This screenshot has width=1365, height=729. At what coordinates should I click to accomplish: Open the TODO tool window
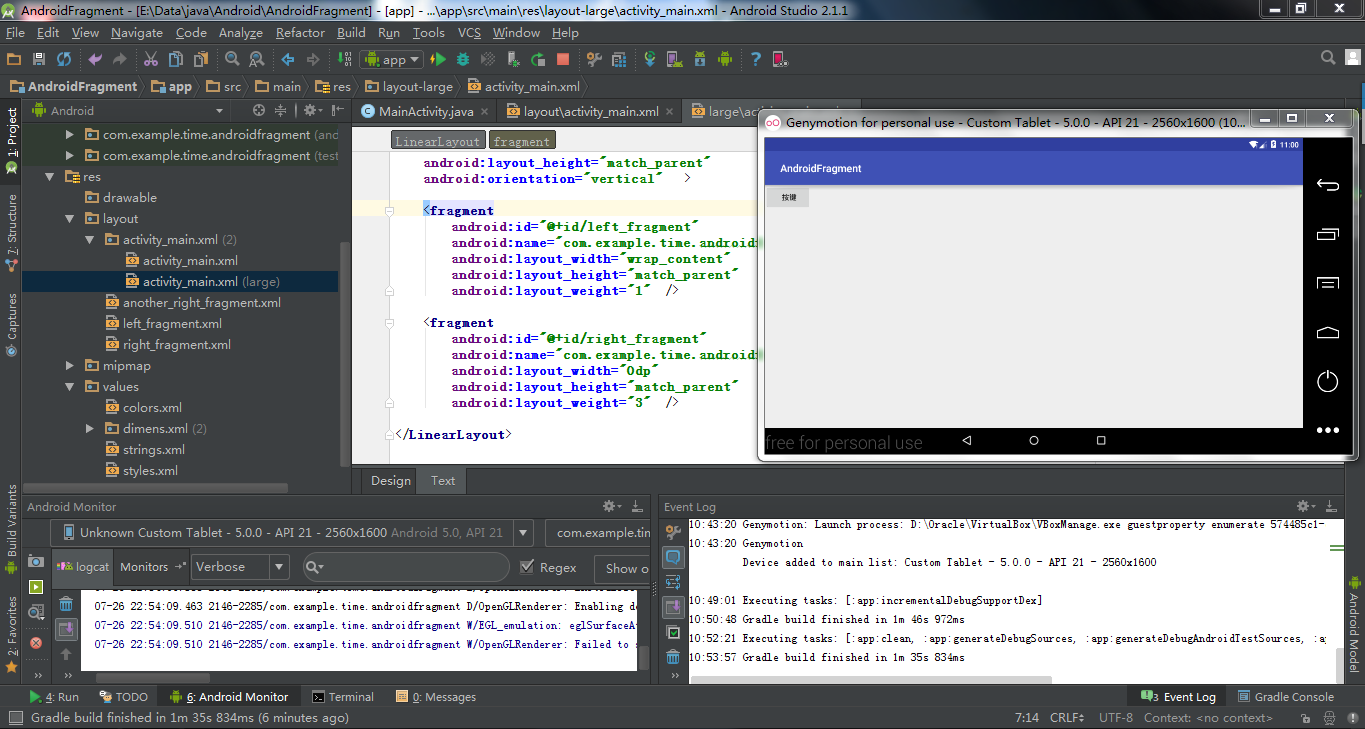(124, 697)
